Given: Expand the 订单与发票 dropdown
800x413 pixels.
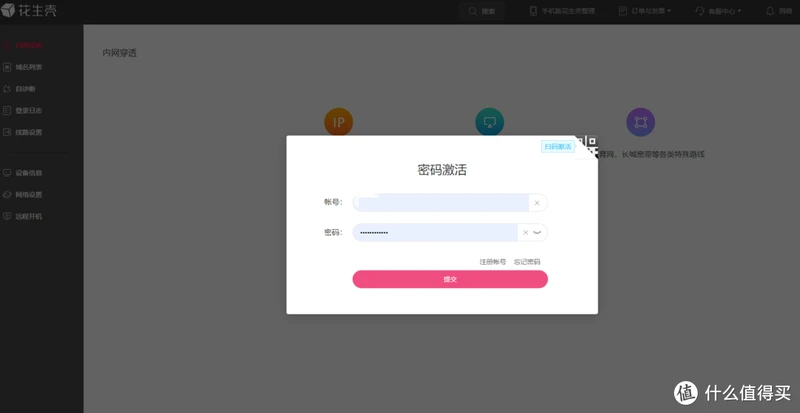Looking at the screenshot, I should [644, 11].
